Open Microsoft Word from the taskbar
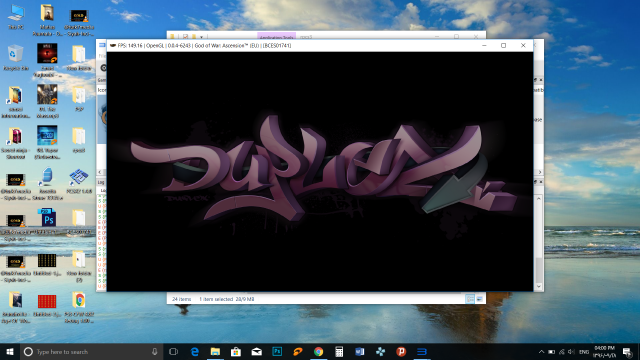Image resolution: width=640 pixels, height=360 pixels. click(360, 351)
